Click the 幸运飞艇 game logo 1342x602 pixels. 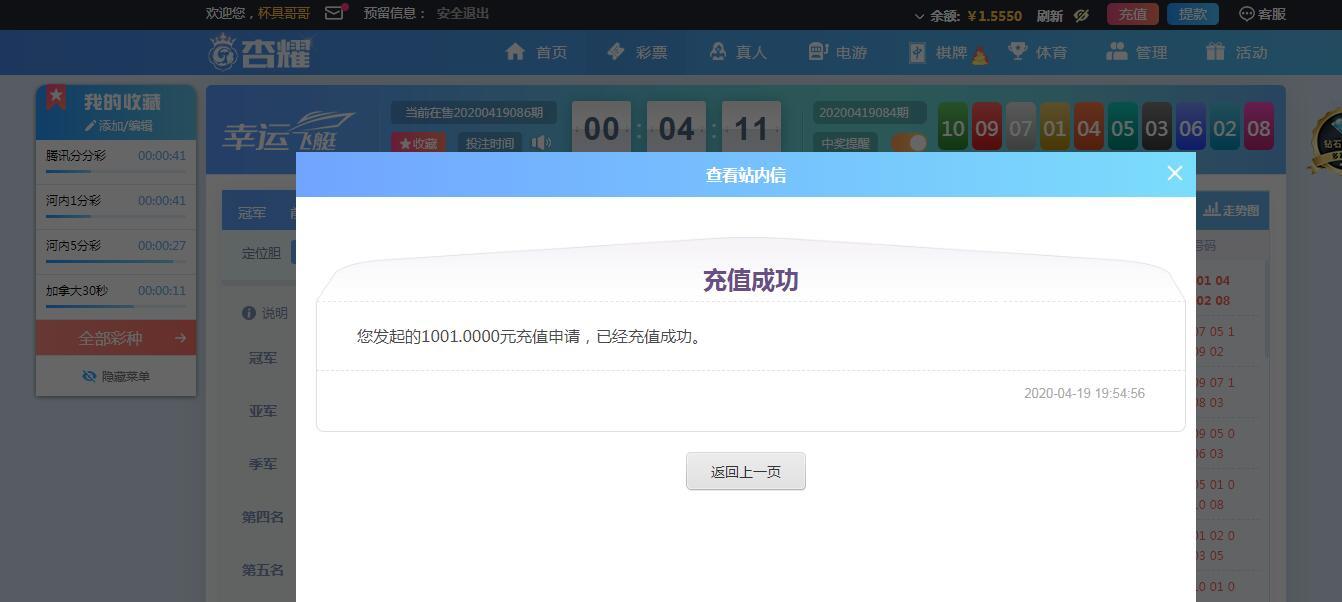click(x=287, y=130)
